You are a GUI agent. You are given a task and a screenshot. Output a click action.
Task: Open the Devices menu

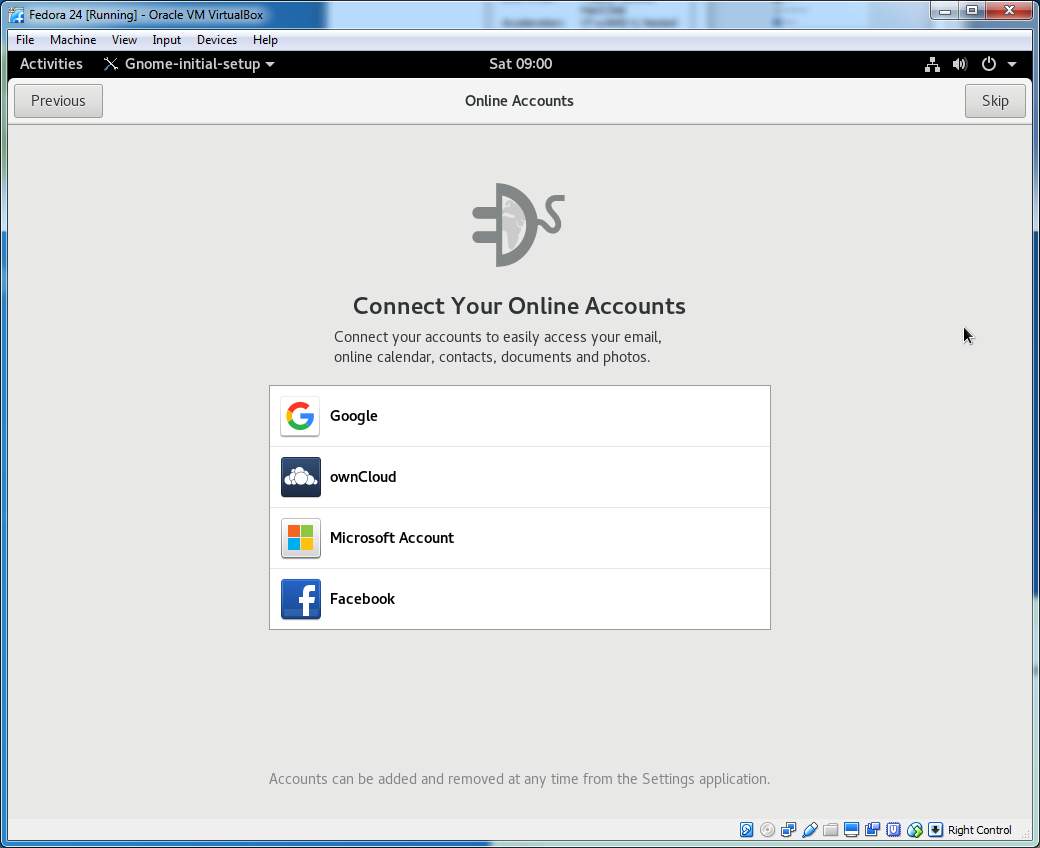(x=217, y=40)
